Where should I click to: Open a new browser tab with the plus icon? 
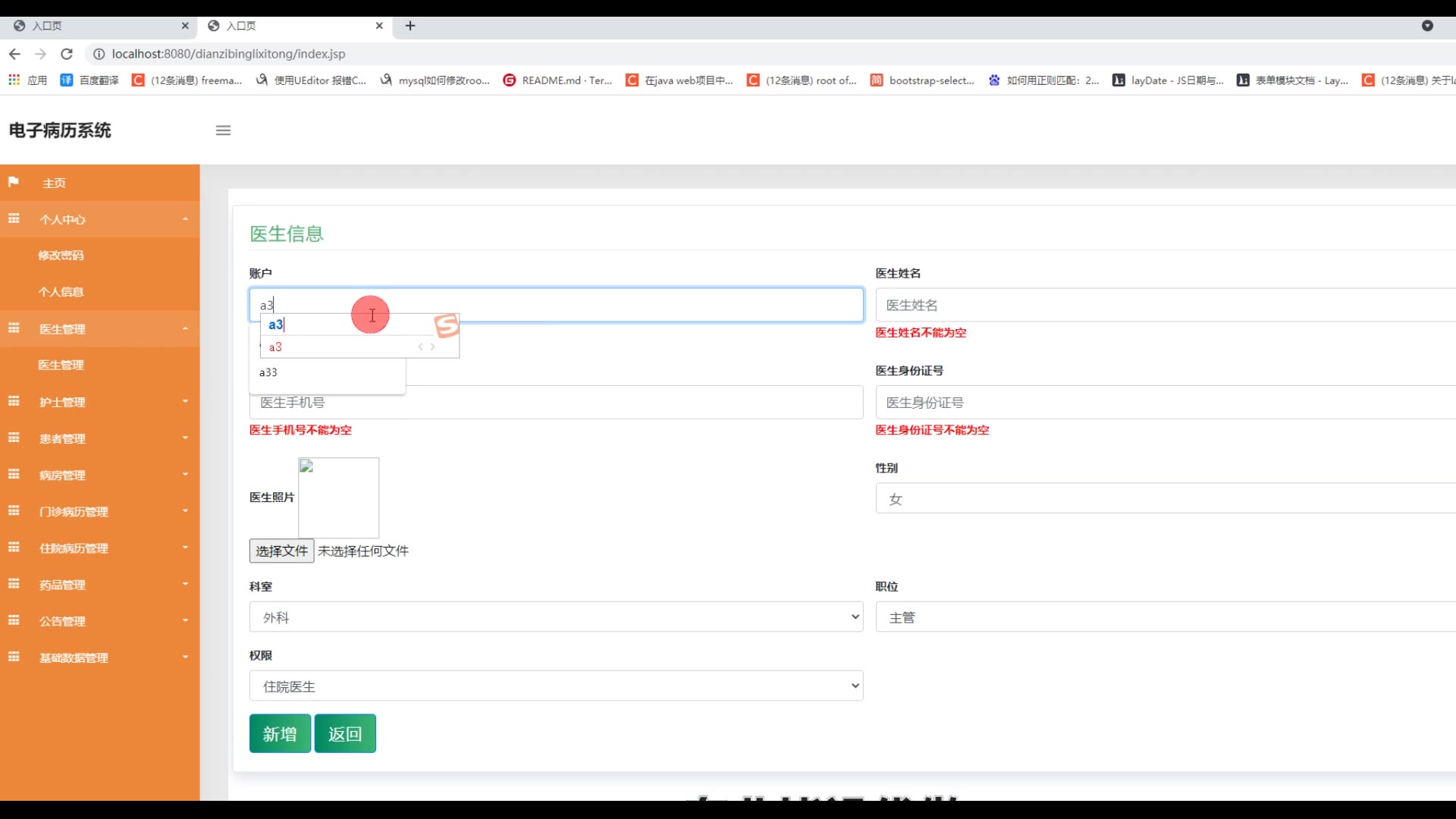tap(410, 26)
